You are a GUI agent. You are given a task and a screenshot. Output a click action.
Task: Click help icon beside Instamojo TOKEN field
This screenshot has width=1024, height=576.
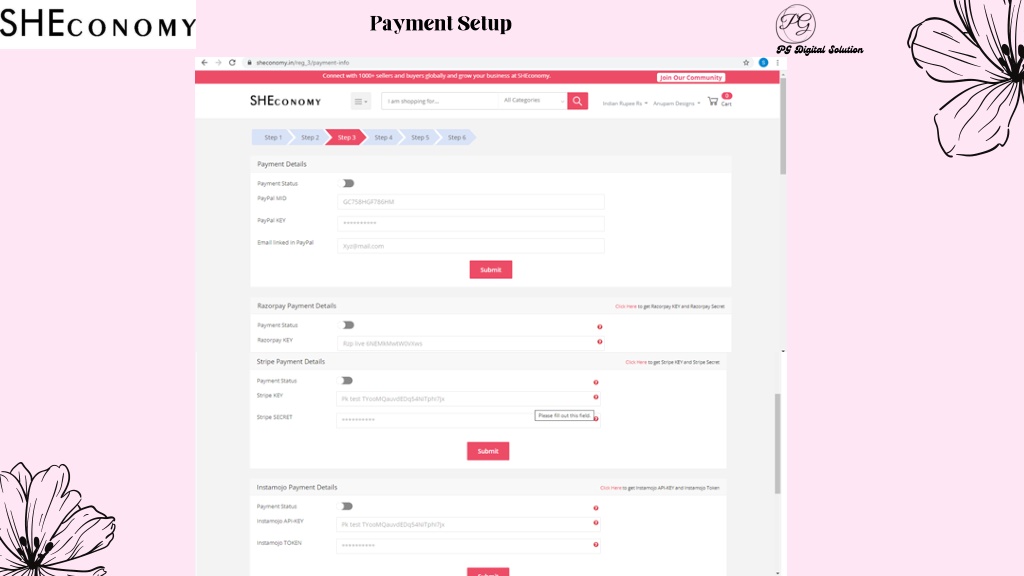tap(596, 544)
